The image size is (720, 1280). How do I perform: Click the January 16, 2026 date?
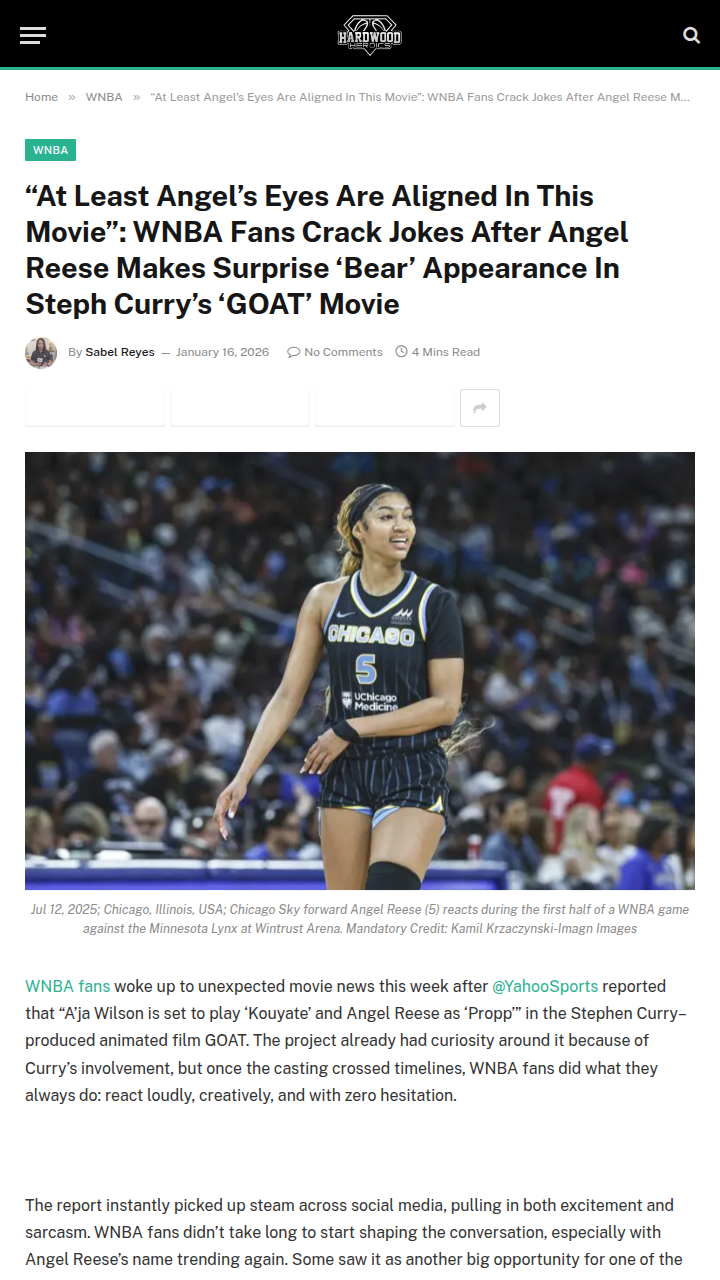(222, 352)
